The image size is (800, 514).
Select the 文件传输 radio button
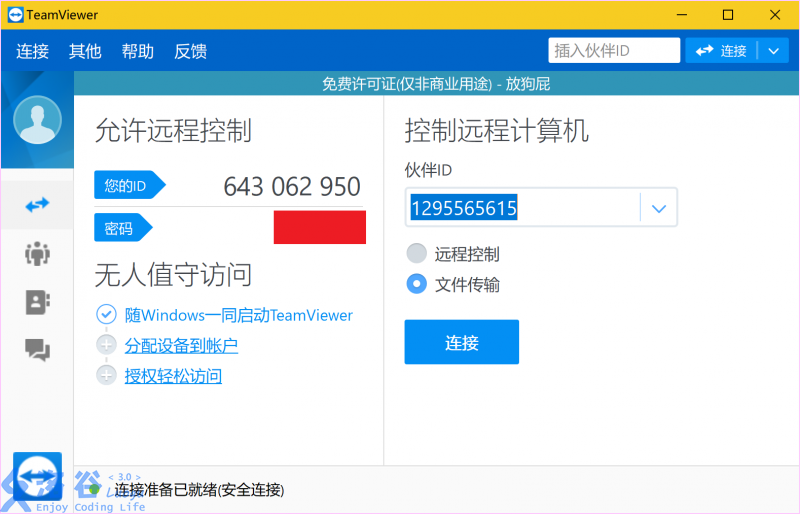(417, 284)
